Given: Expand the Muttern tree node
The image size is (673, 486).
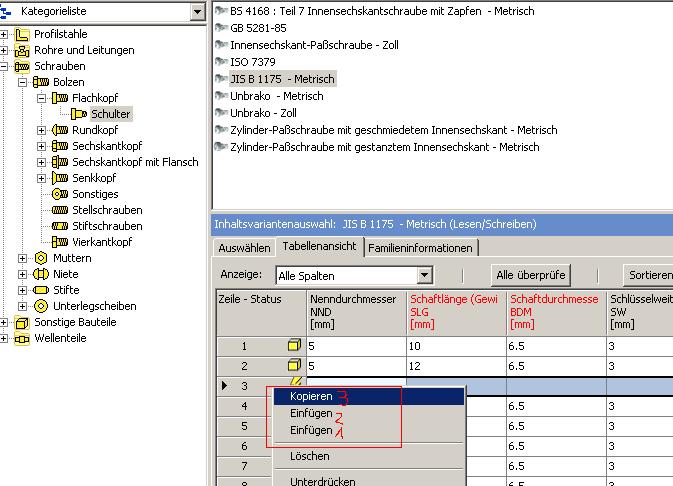Looking at the screenshot, I should click(x=23, y=258).
